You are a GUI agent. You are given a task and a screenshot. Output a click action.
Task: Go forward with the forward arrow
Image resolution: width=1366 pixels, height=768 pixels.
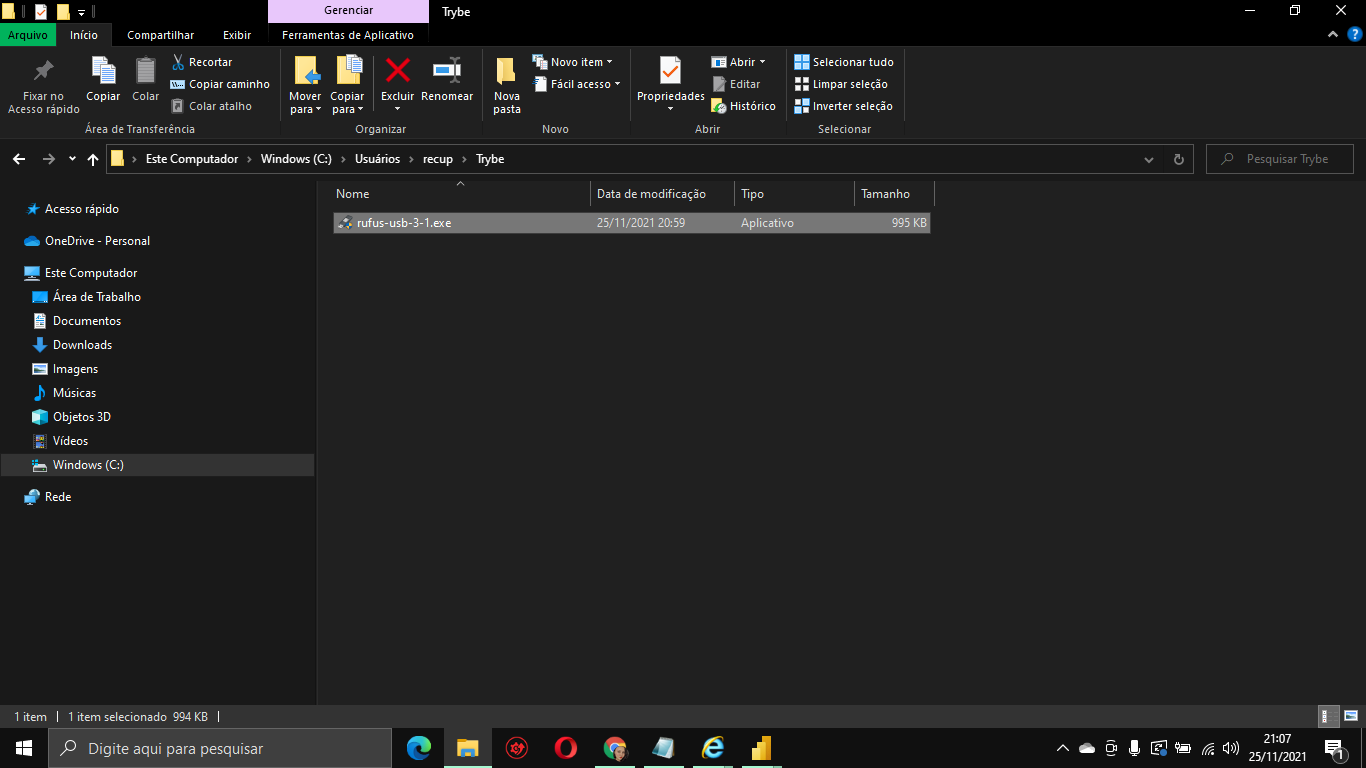pyautogui.click(x=49, y=159)
